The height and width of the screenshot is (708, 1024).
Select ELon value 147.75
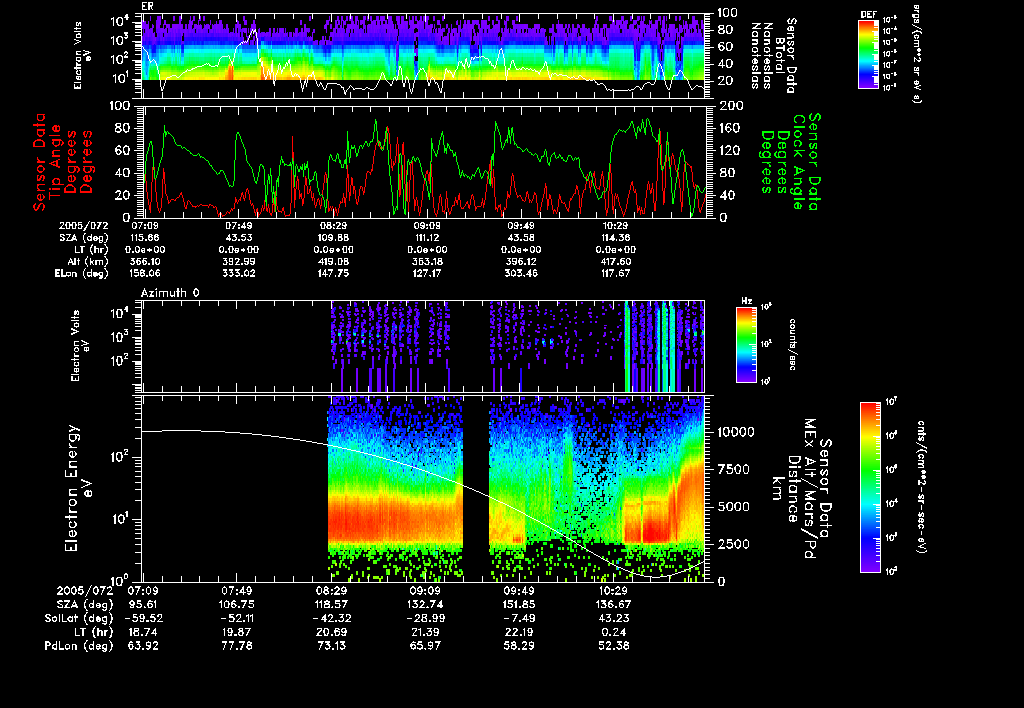[334, 274]
